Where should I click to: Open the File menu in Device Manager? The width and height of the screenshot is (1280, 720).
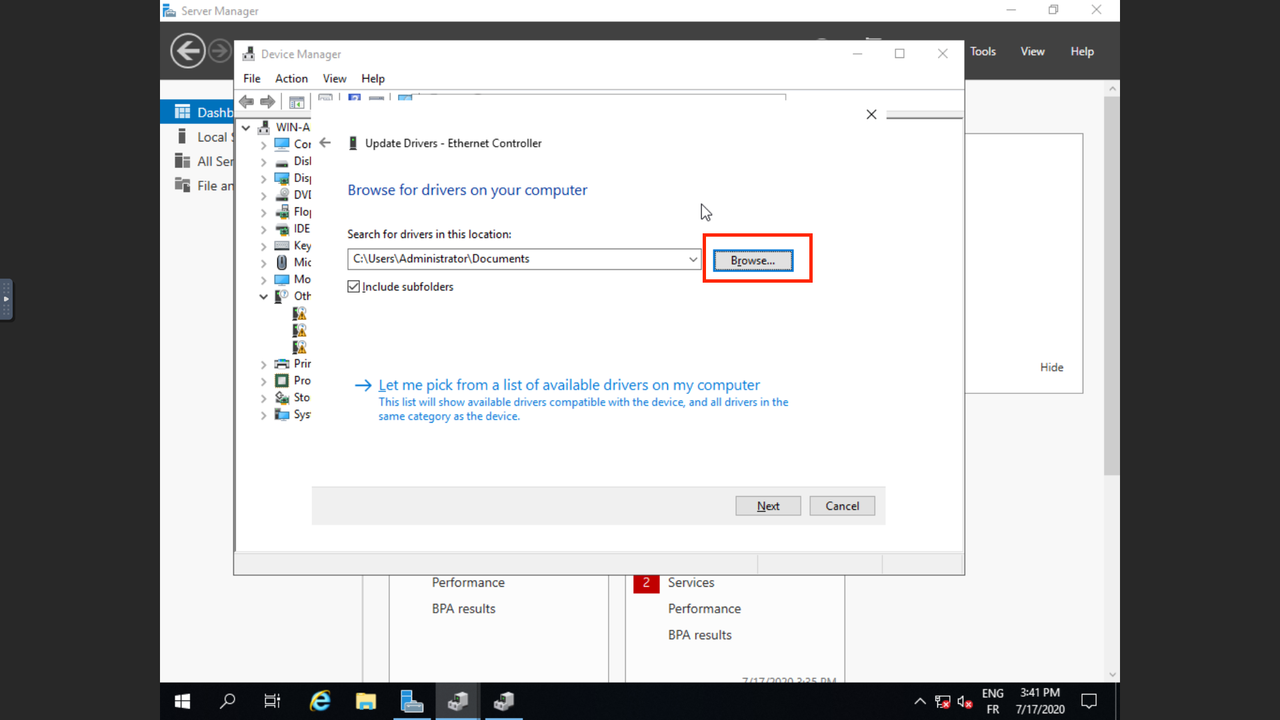pyautogui.click(x=252, y=78)
